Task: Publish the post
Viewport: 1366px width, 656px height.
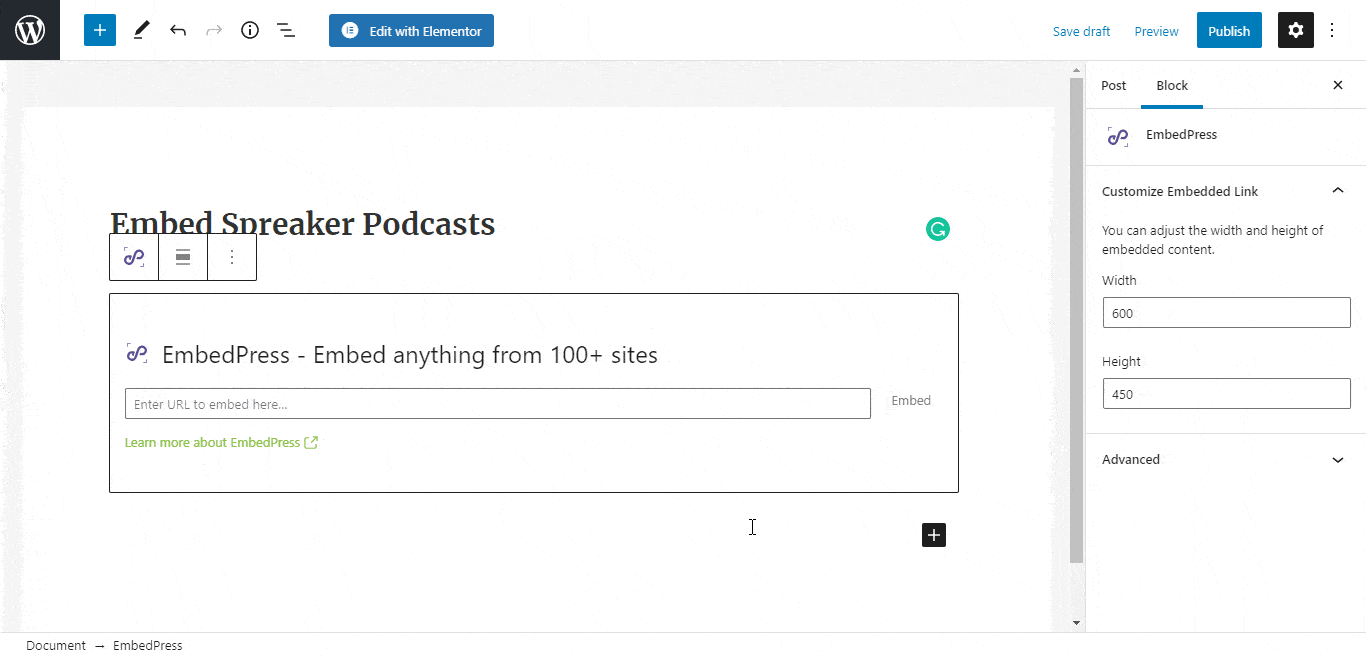Action: (x=1229, y=30)
